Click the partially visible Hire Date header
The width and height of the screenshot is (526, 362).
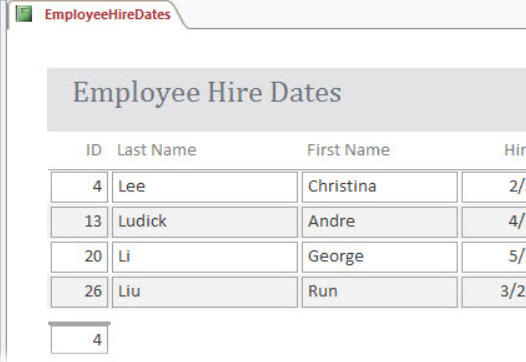(x=515, y=150)
